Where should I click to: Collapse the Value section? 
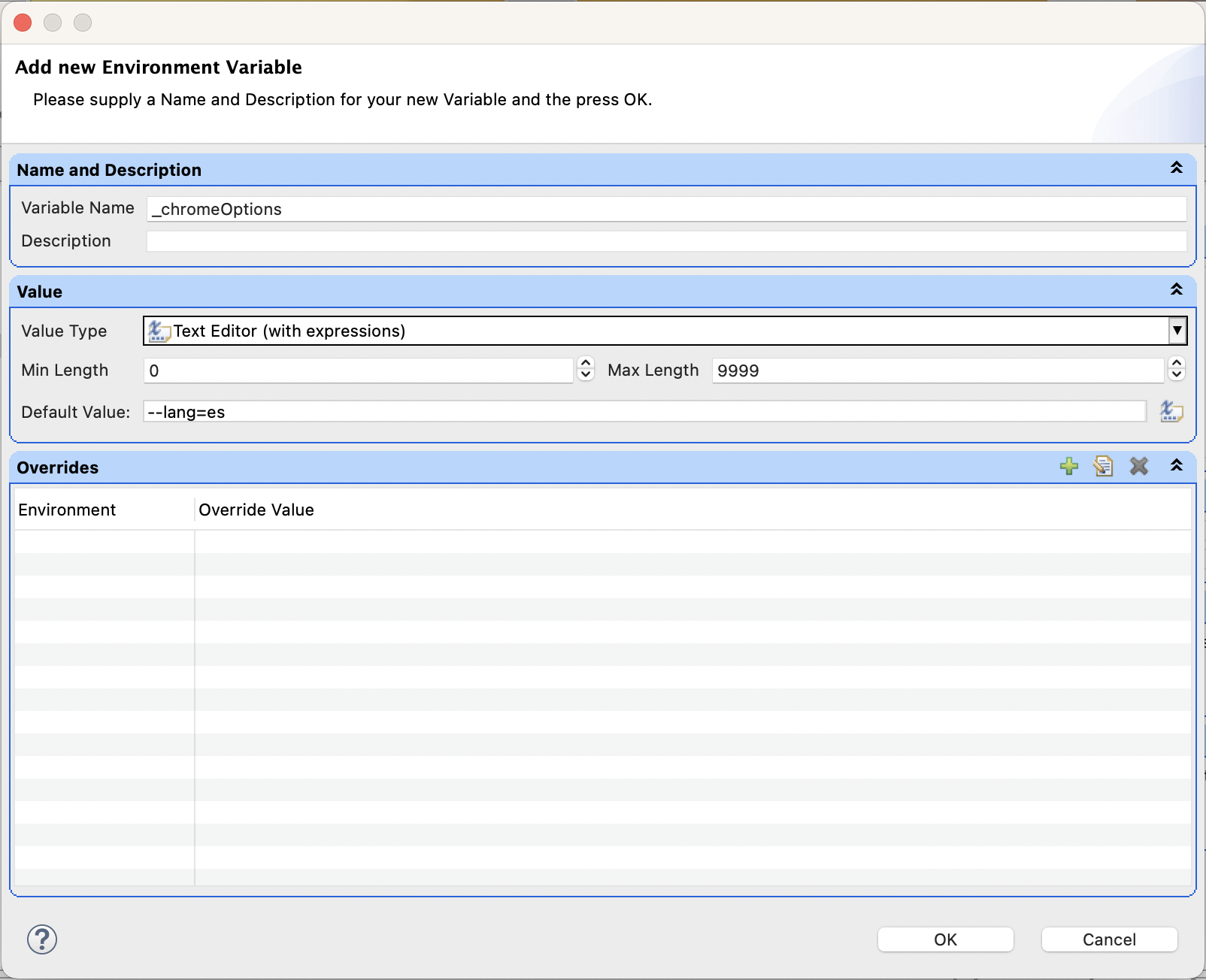pos(1177,289)
